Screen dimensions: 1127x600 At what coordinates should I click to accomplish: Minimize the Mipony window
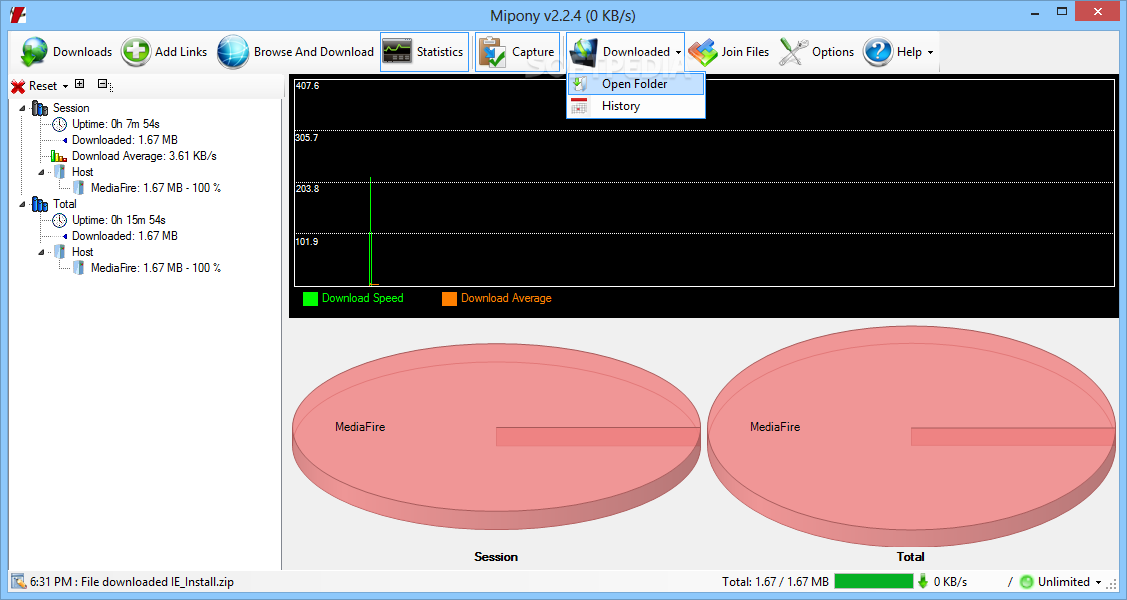click(x=1035, y=13)
